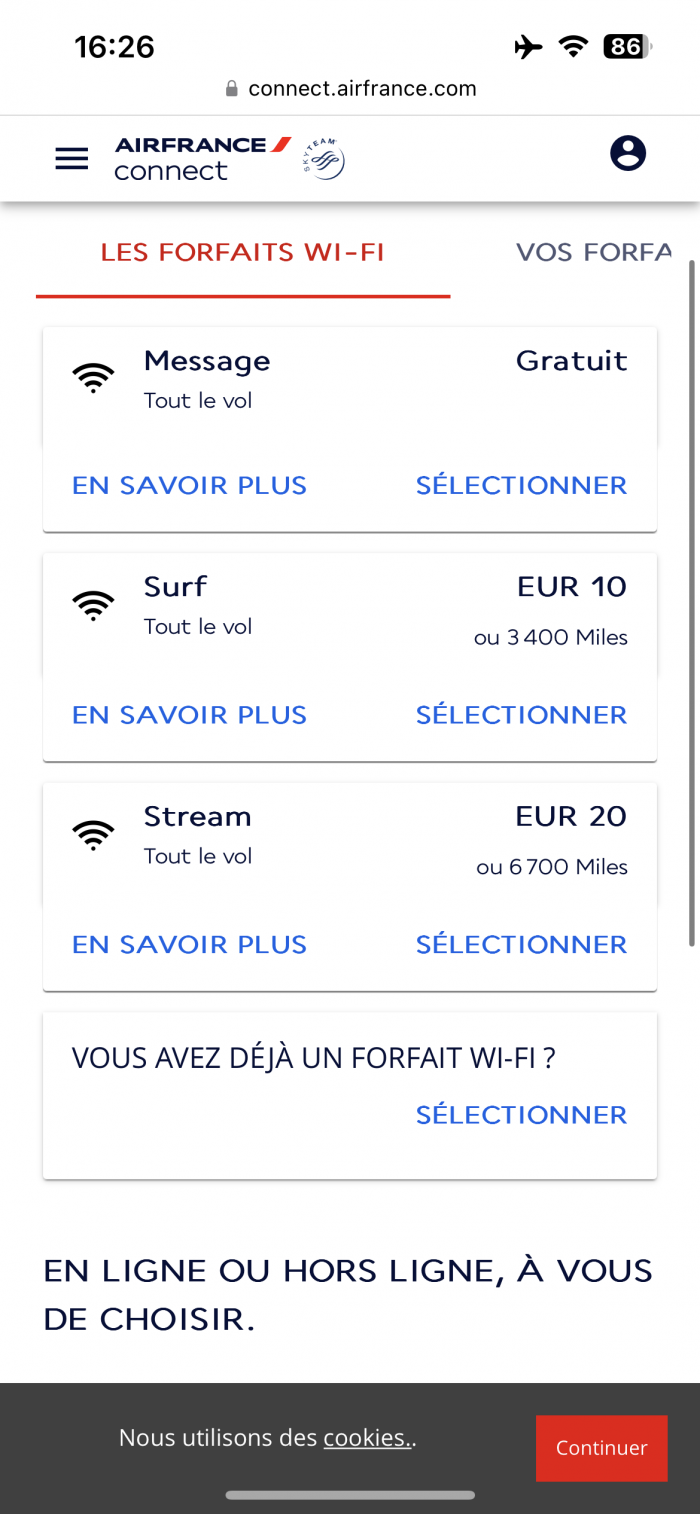Show En Savoir Plus for Stream plan
The height and width of the screenshot is (1514, 700).
pos(189,945)
